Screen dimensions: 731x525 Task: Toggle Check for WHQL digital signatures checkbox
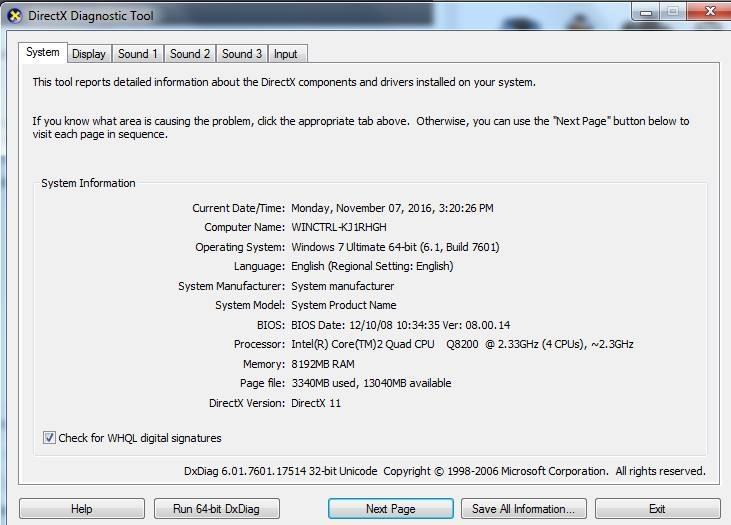click(x=49, y=437)
